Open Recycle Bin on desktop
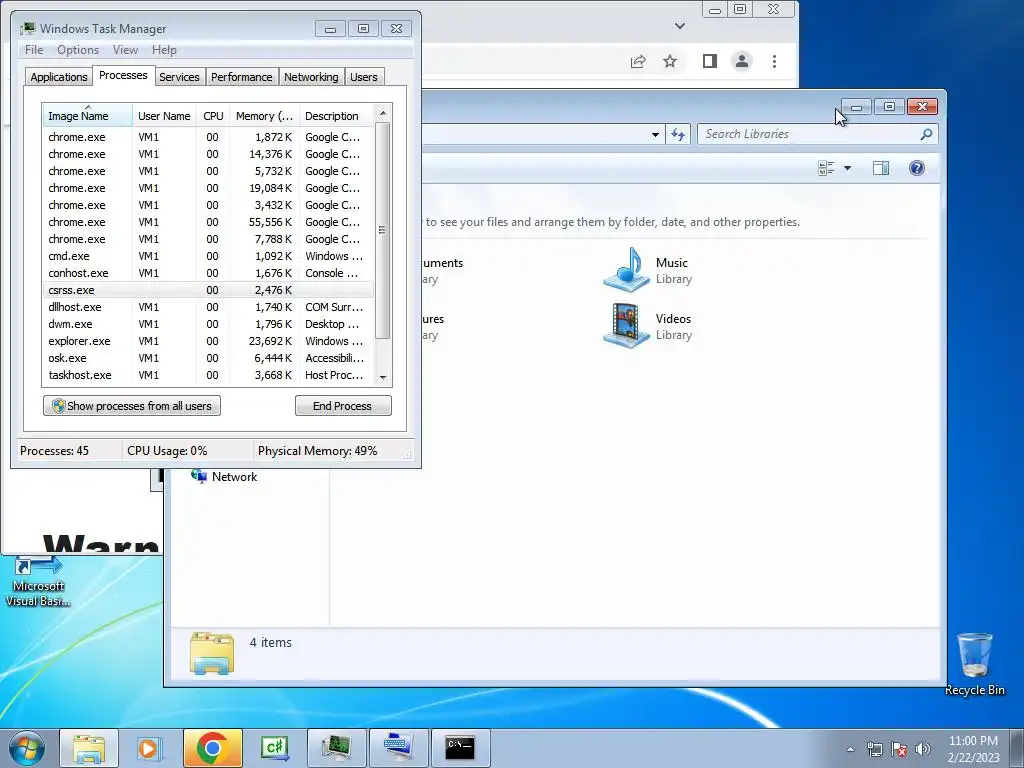1024x768 pixels. click(x=974, y=664)
